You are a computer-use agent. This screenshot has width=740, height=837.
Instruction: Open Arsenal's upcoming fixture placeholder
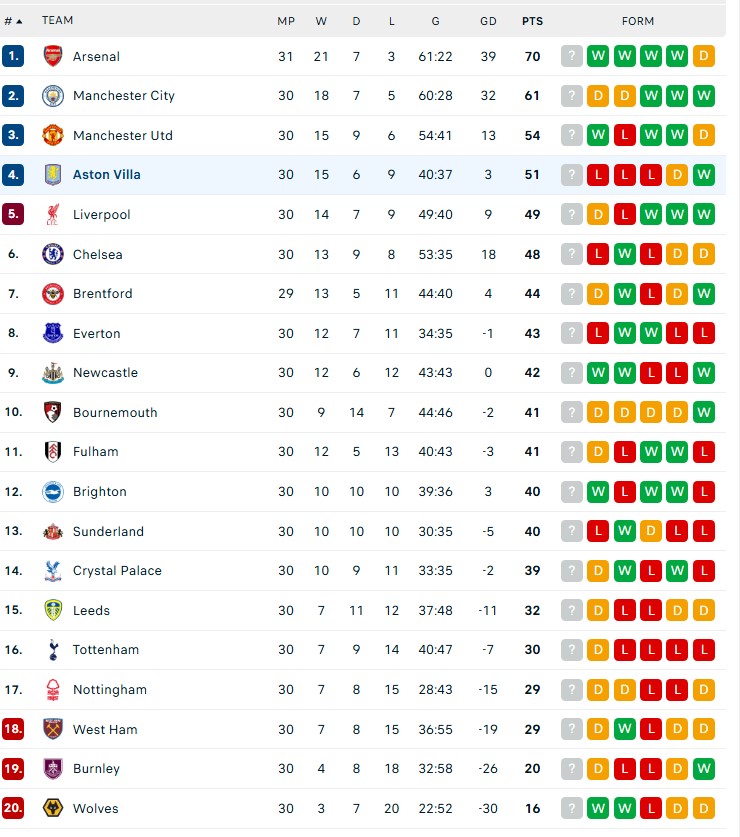571,56
